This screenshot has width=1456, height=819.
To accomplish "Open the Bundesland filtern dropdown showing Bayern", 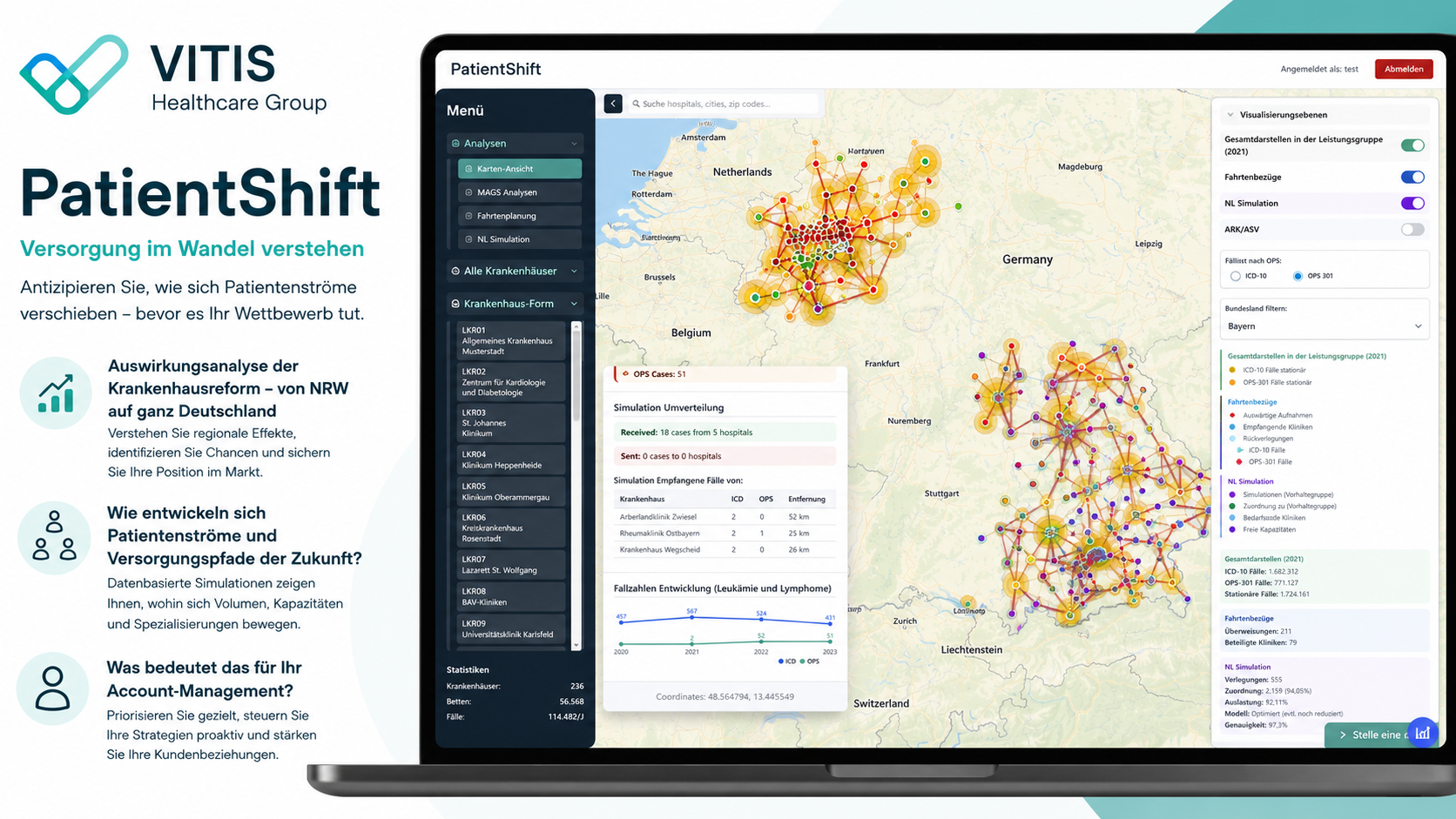I will click(x=1325, y=326).
